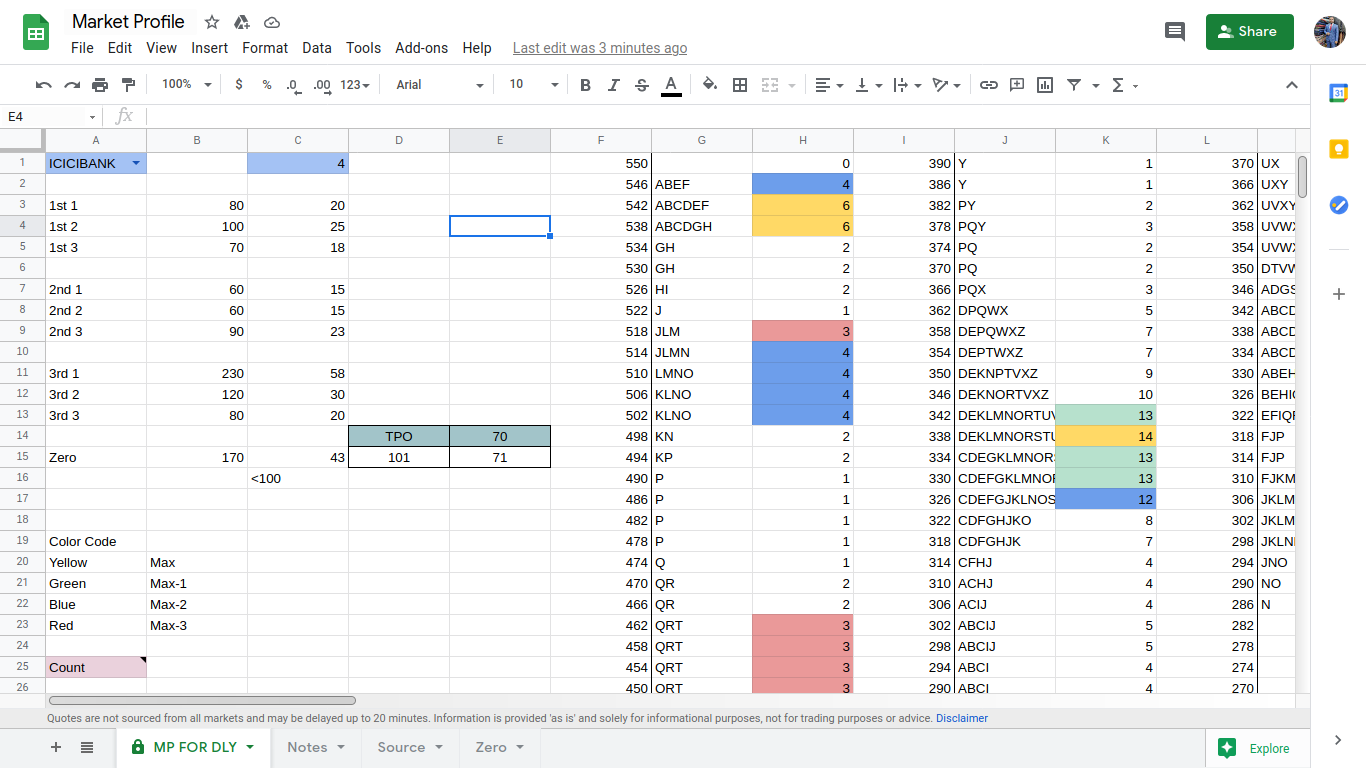Insert a chart
This screenshot has height=768, width=1366.
1045,85
